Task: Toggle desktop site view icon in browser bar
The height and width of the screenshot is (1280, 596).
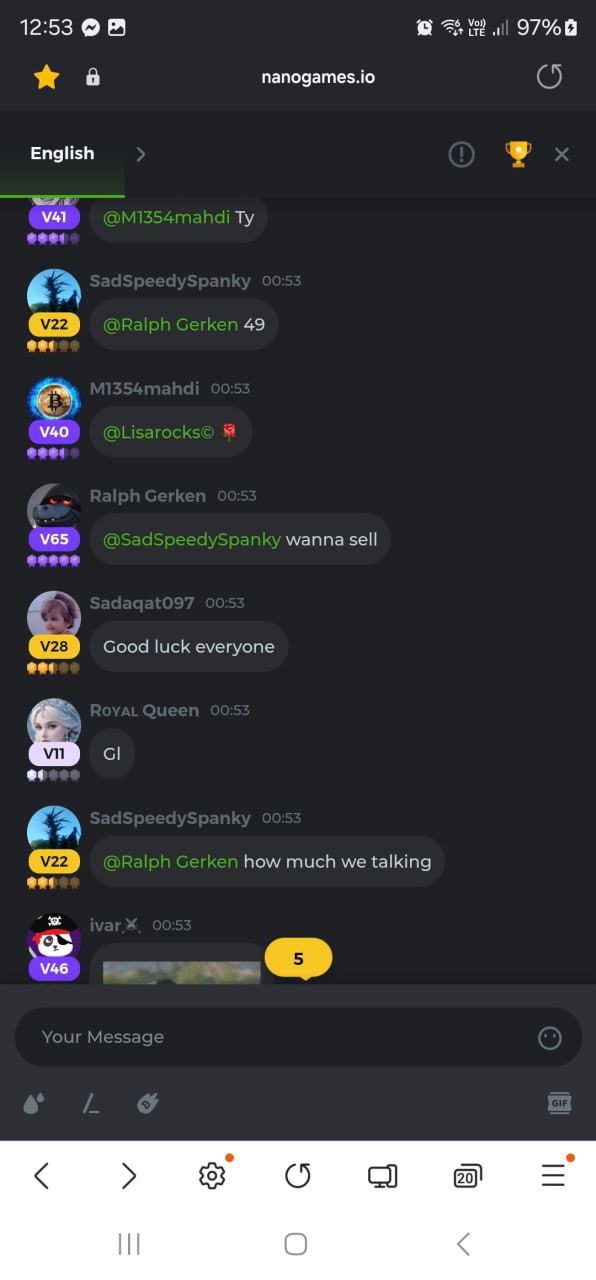Action: 382,1176
